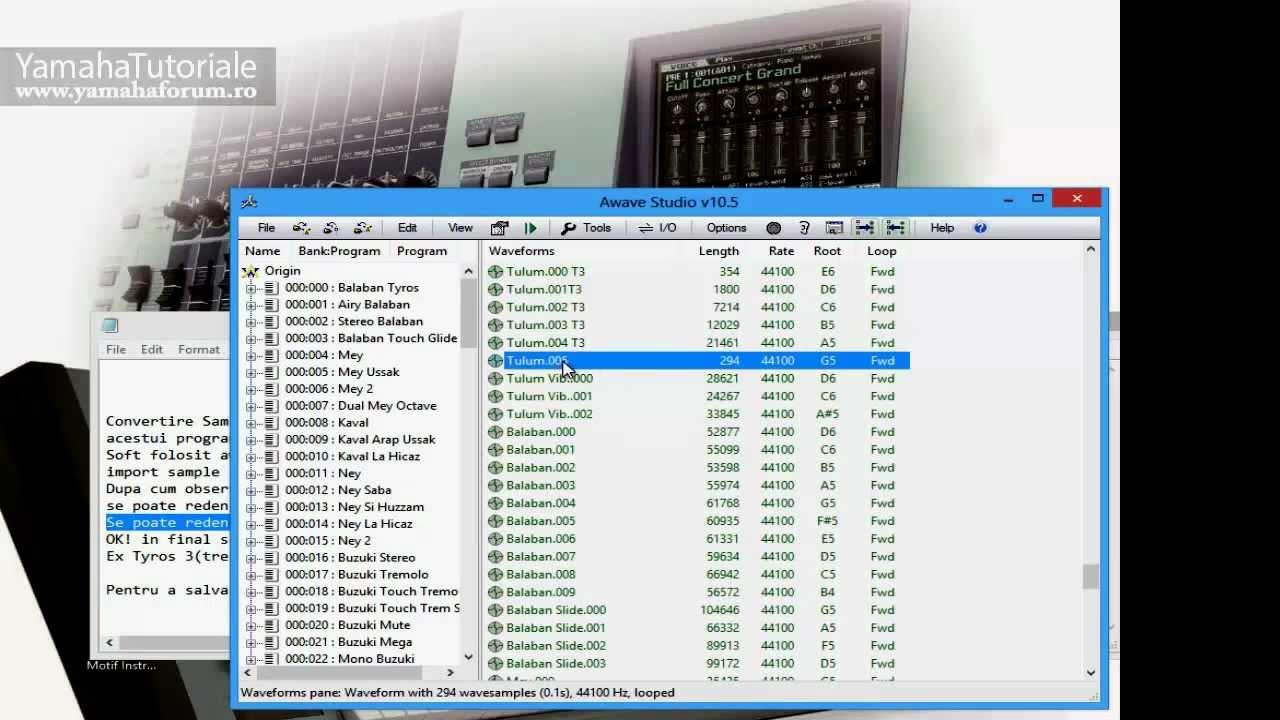Viewport: 1280px width, 720px height.
Task: Click the Awave Studio title bar app icon
Action: pyautogui.click(x=249, y=201)
